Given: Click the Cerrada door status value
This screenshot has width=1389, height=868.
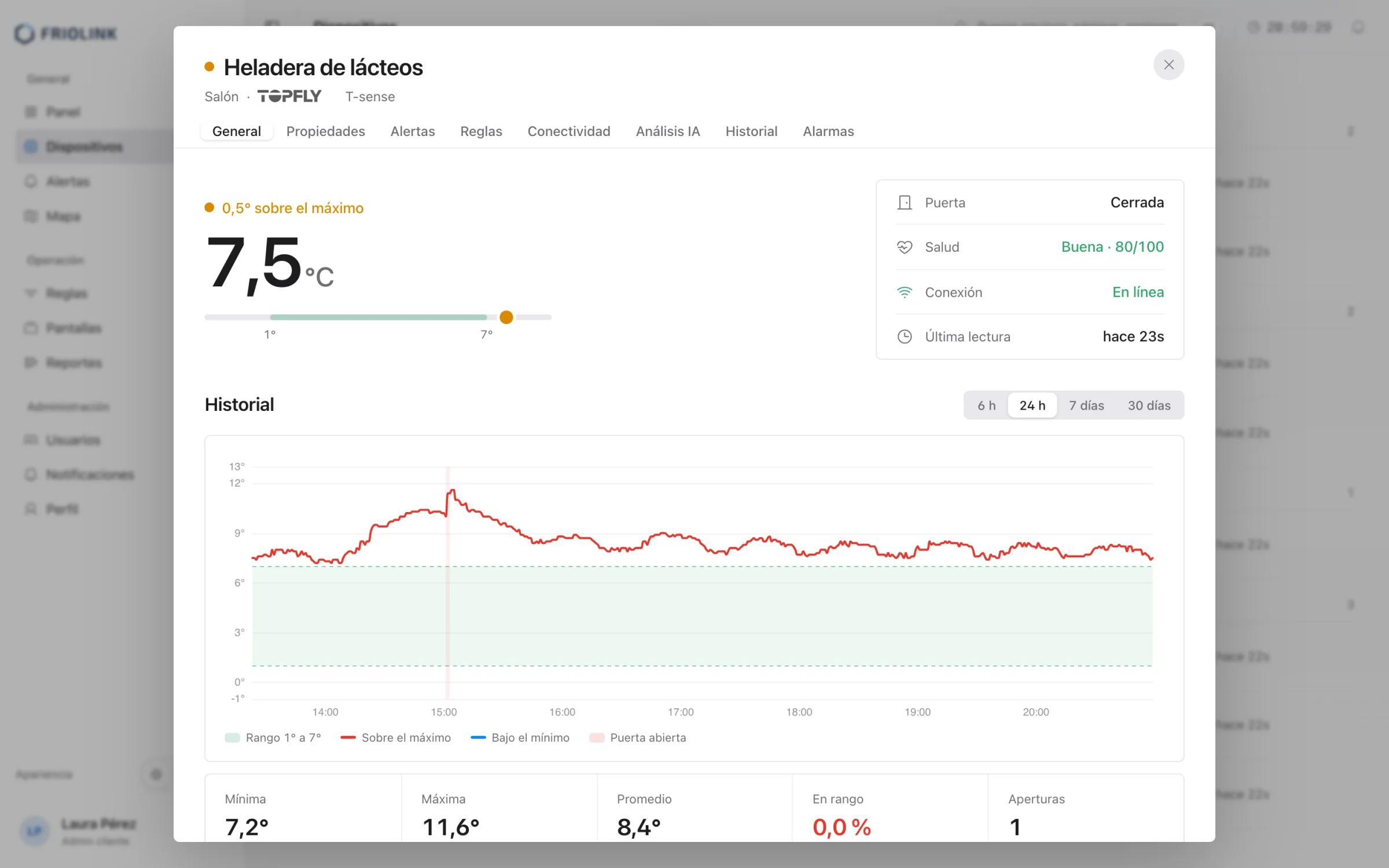Looking at the screenshot, I should point(1137,203).
